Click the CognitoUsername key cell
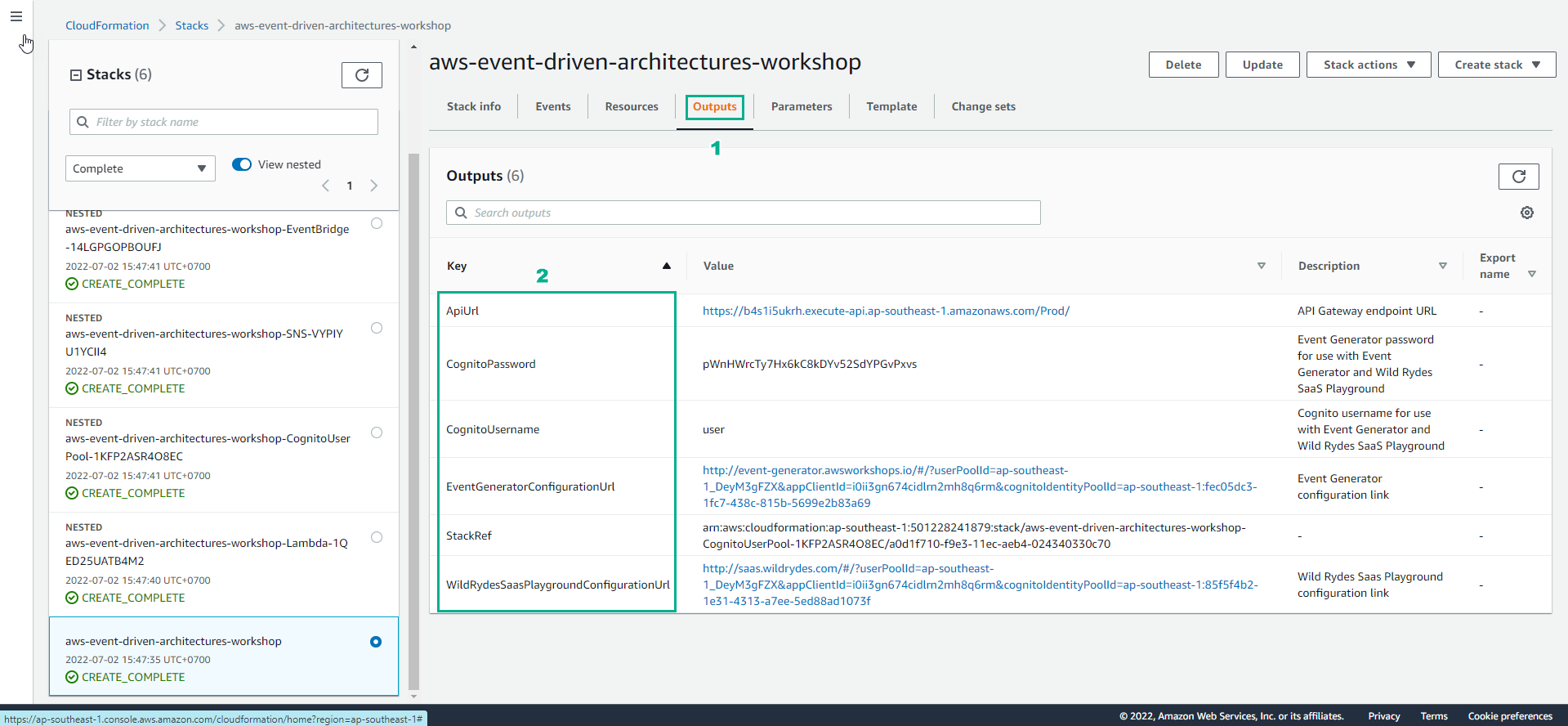This screenshot has height=726, width=1568. pyautogui.click(x=493, y=429)
